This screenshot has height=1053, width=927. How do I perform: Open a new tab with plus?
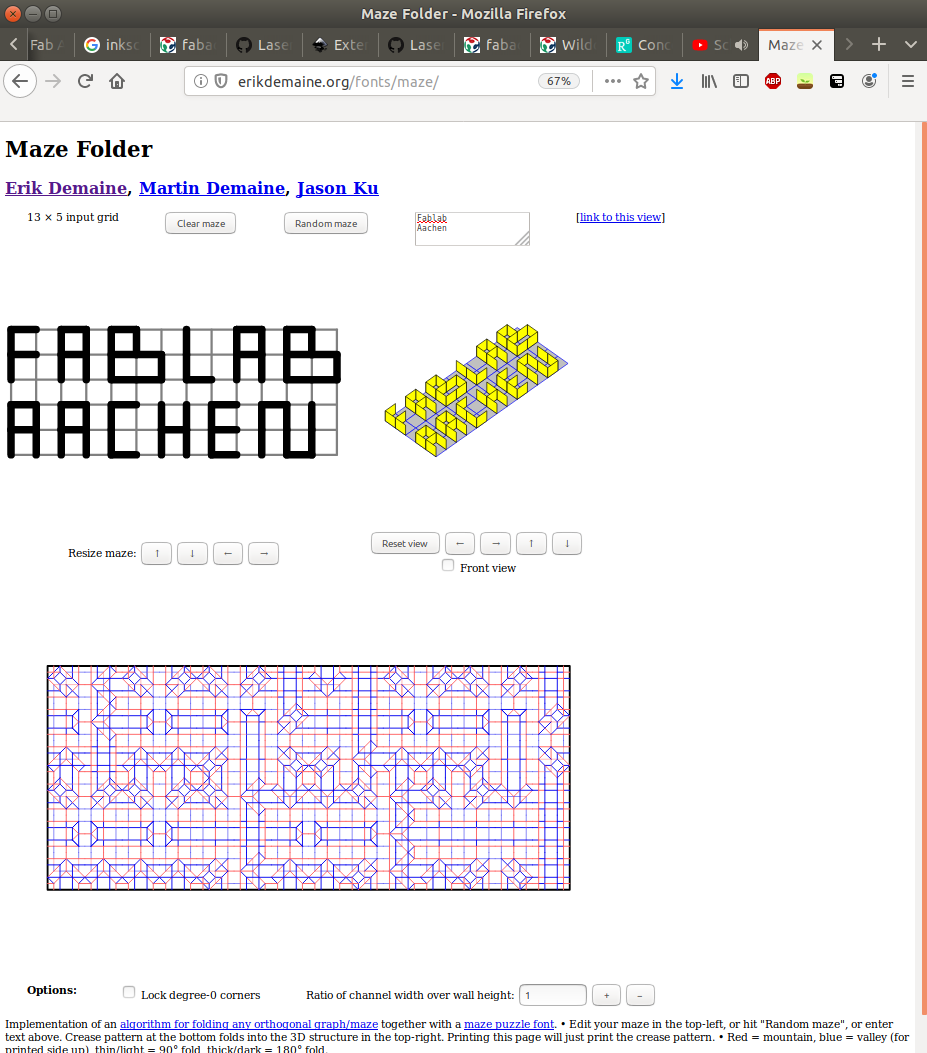pyautogui.click(x=879, y=44)
